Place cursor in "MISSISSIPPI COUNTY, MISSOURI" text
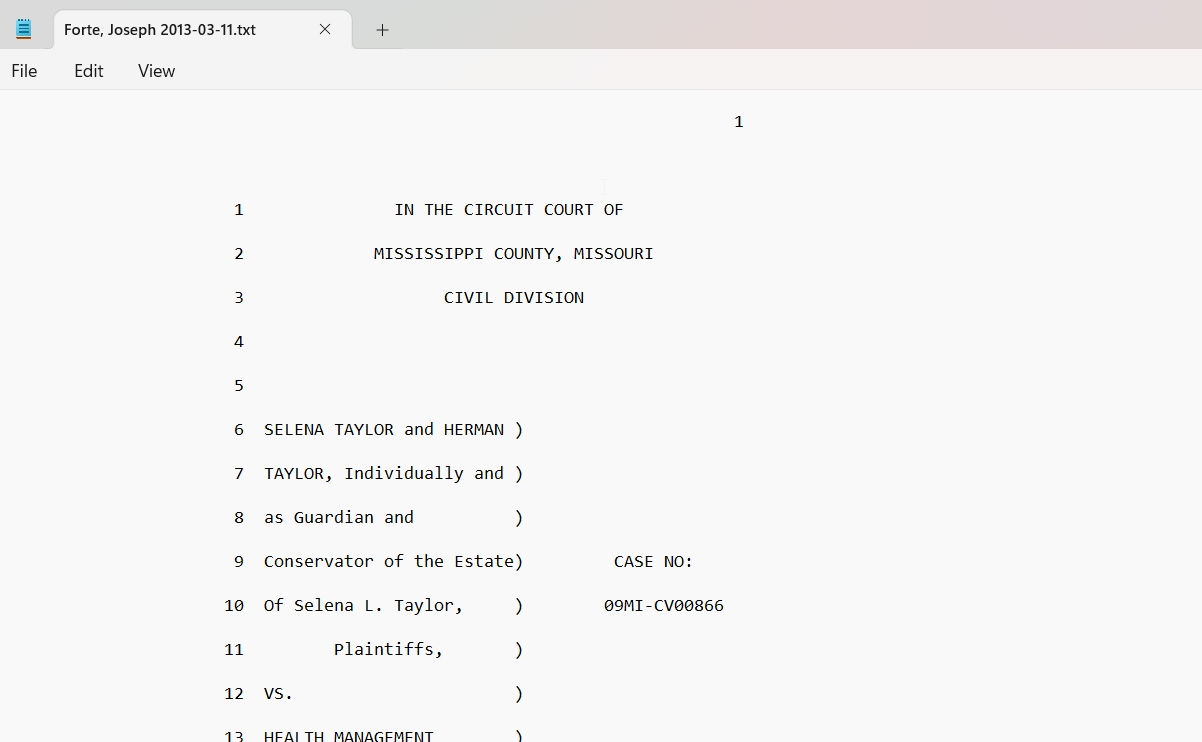The height and width of the screenshot is (742, 1202). [513, 254]
